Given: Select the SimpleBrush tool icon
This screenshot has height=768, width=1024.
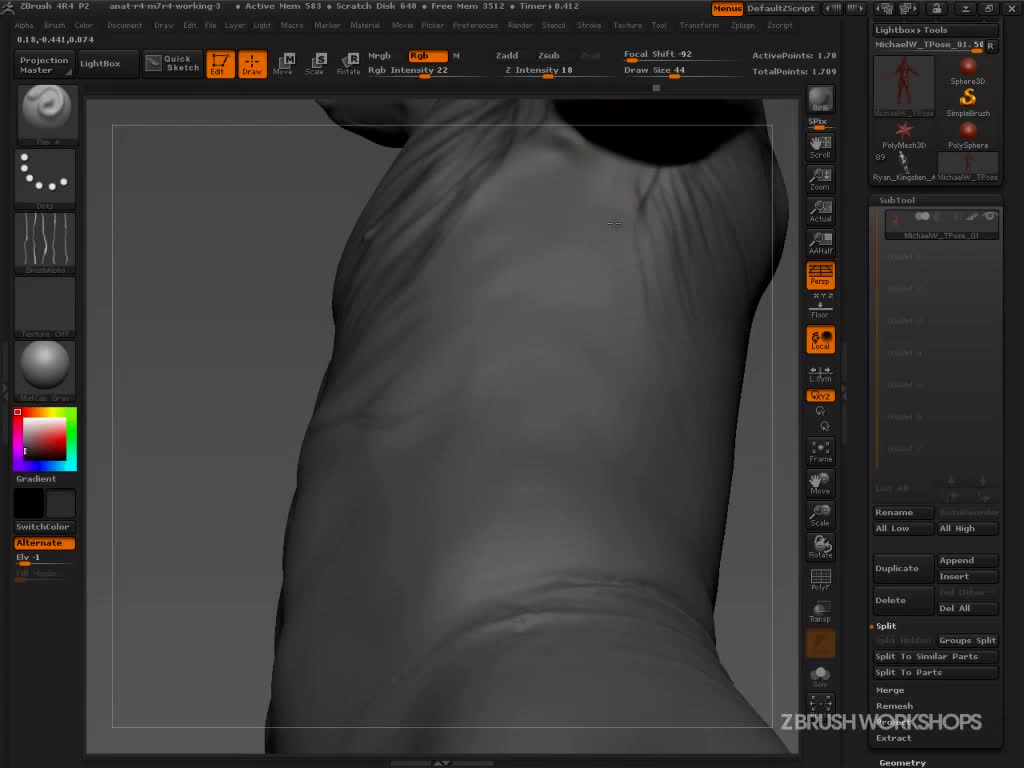Looking at the screenshot, I should [967, 101].
